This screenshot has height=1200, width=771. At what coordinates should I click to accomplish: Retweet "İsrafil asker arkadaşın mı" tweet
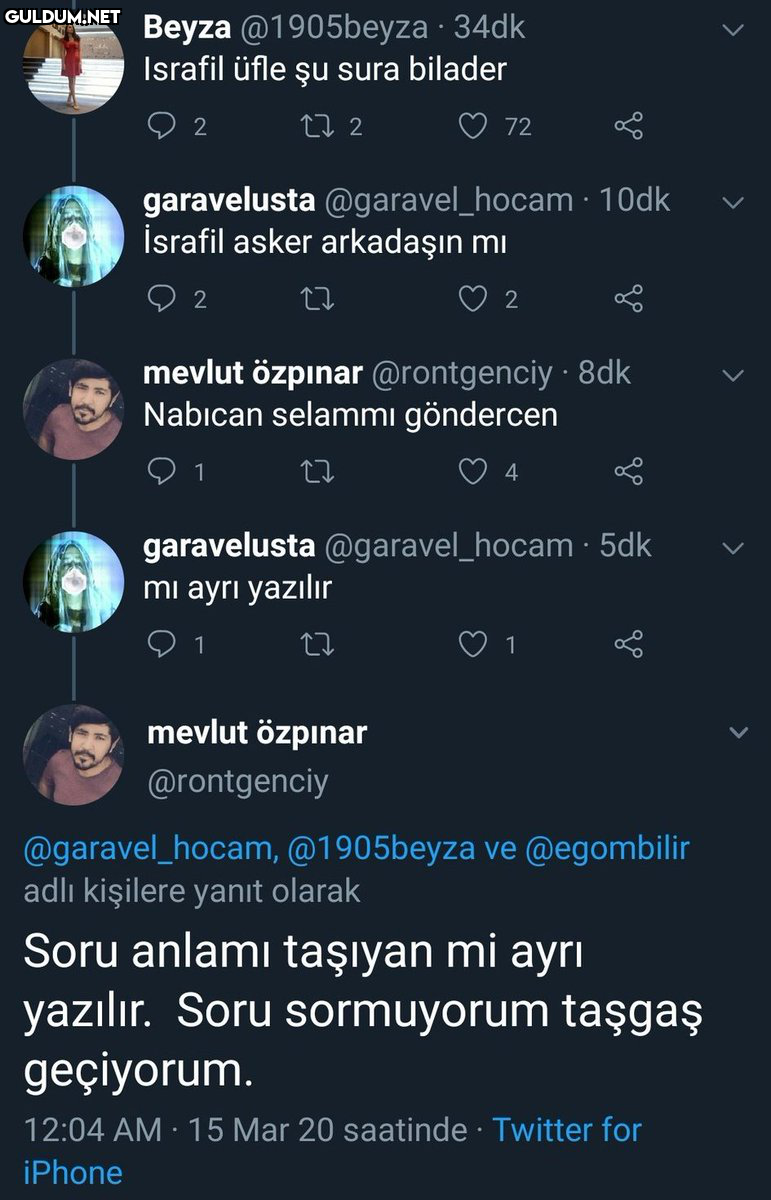click(316, 299)
